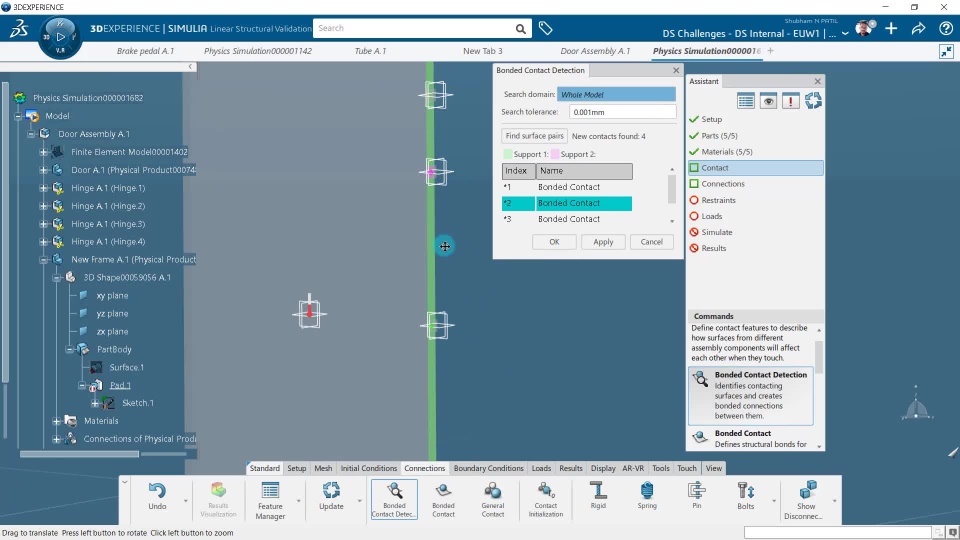Click the Update tool icon
This screenshot has height=540, width=960.
click(x=331, y=490)
